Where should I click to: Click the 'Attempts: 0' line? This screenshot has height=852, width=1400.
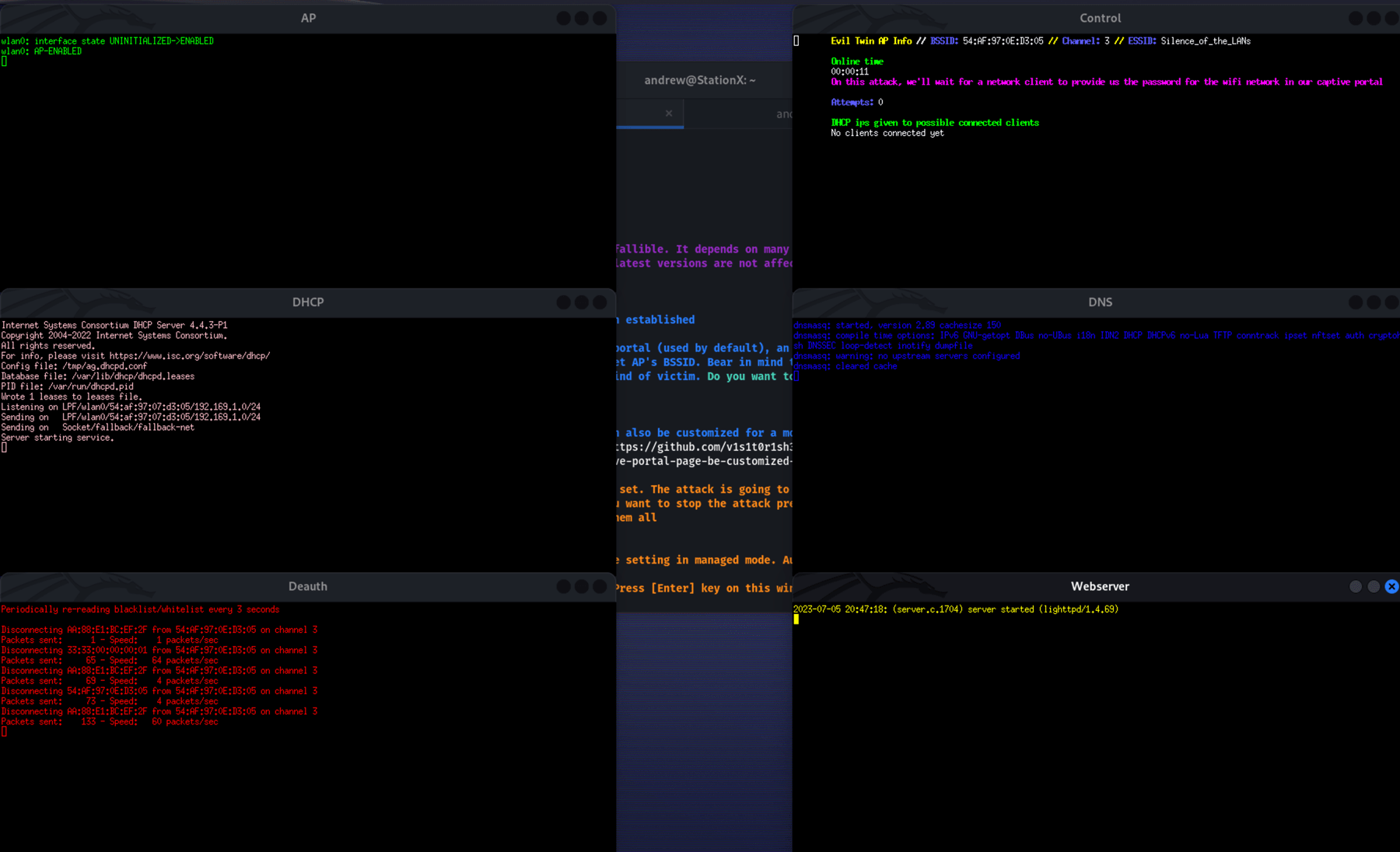(x=856, y=103)
